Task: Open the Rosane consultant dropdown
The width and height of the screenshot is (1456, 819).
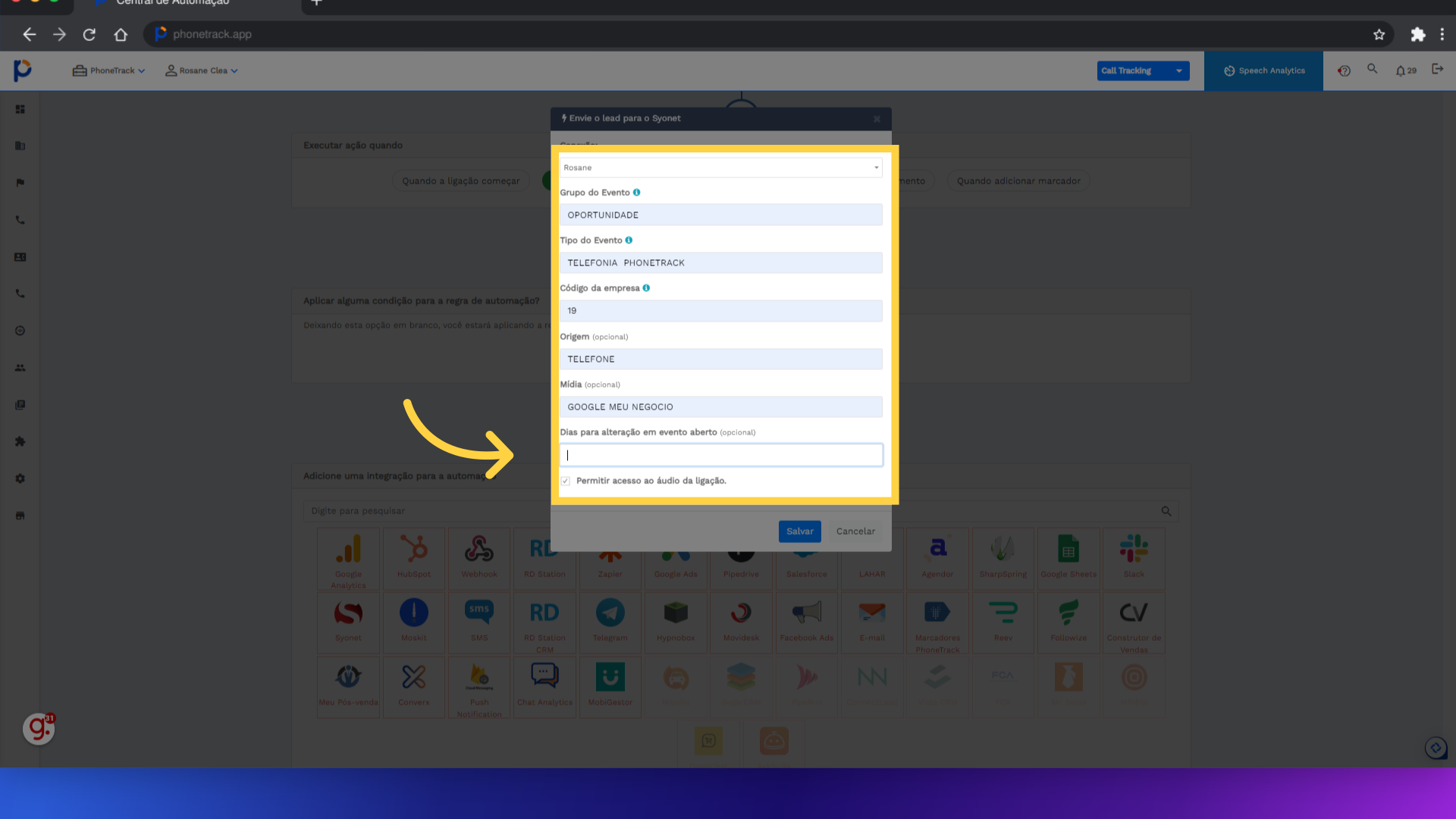Action: (720, 168)
